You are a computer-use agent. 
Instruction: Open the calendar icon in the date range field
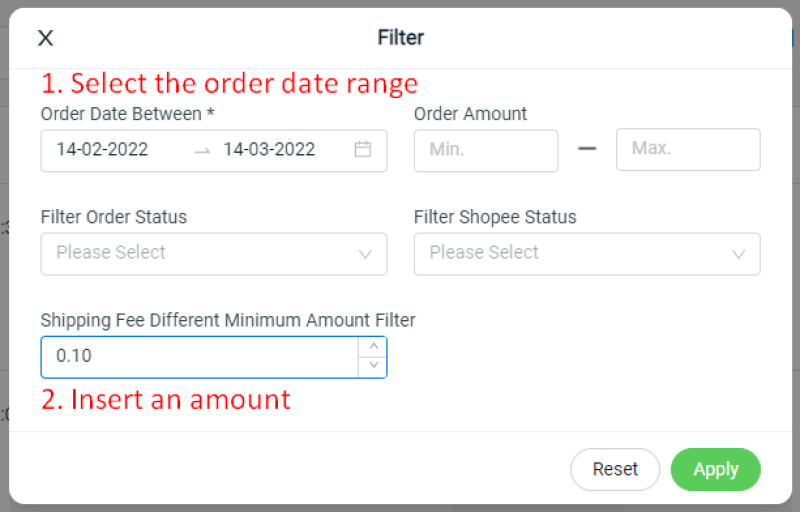[363, 149]
